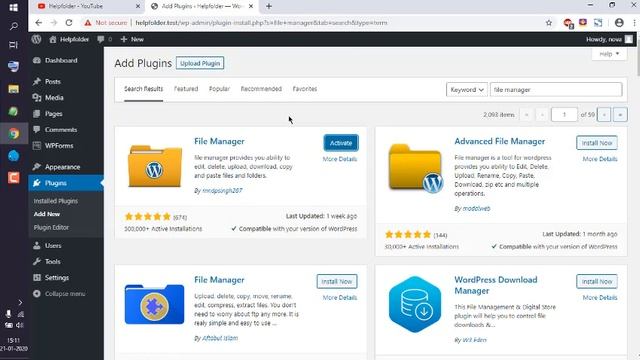This screenshot has width=640, height=360.
Task: Open the New content menu in admin bar
Action: pyautogui.click(x=132, y=39)
